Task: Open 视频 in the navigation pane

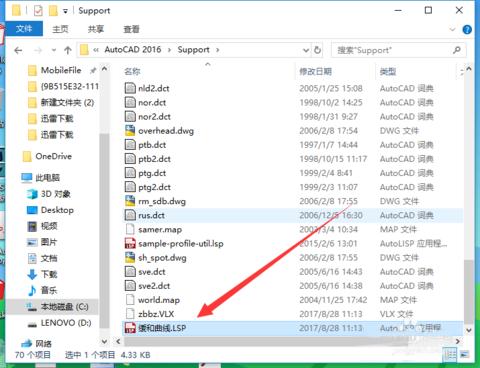Action: click(x=42, y=226)
